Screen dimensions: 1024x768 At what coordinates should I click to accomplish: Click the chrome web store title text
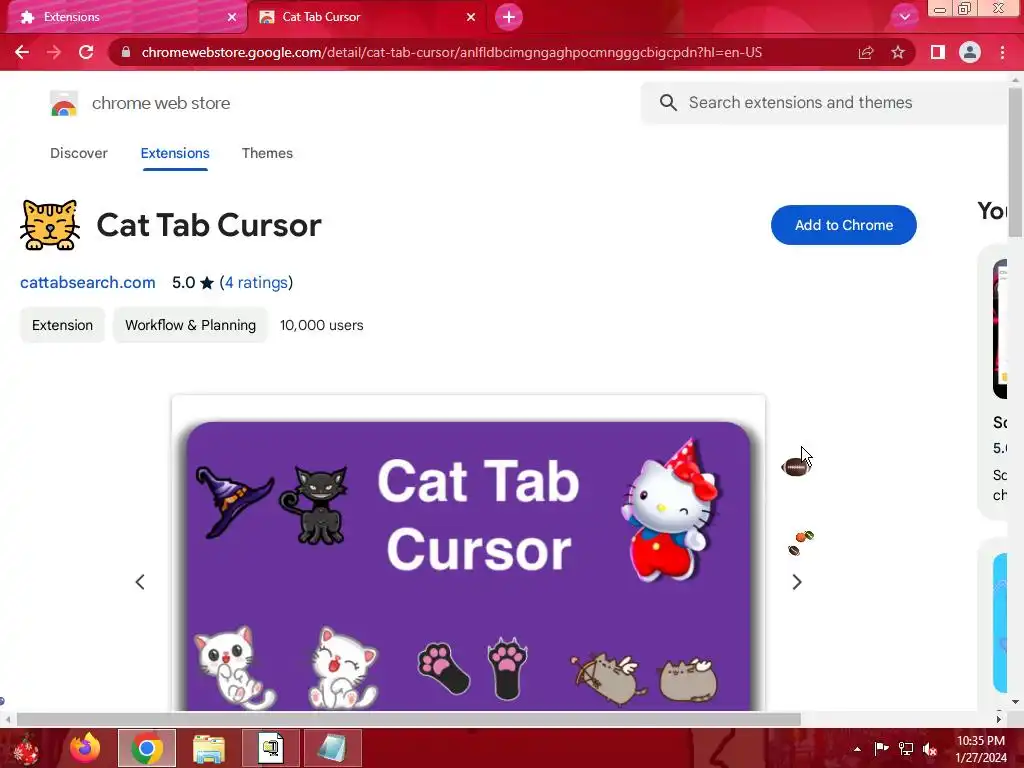161,103
